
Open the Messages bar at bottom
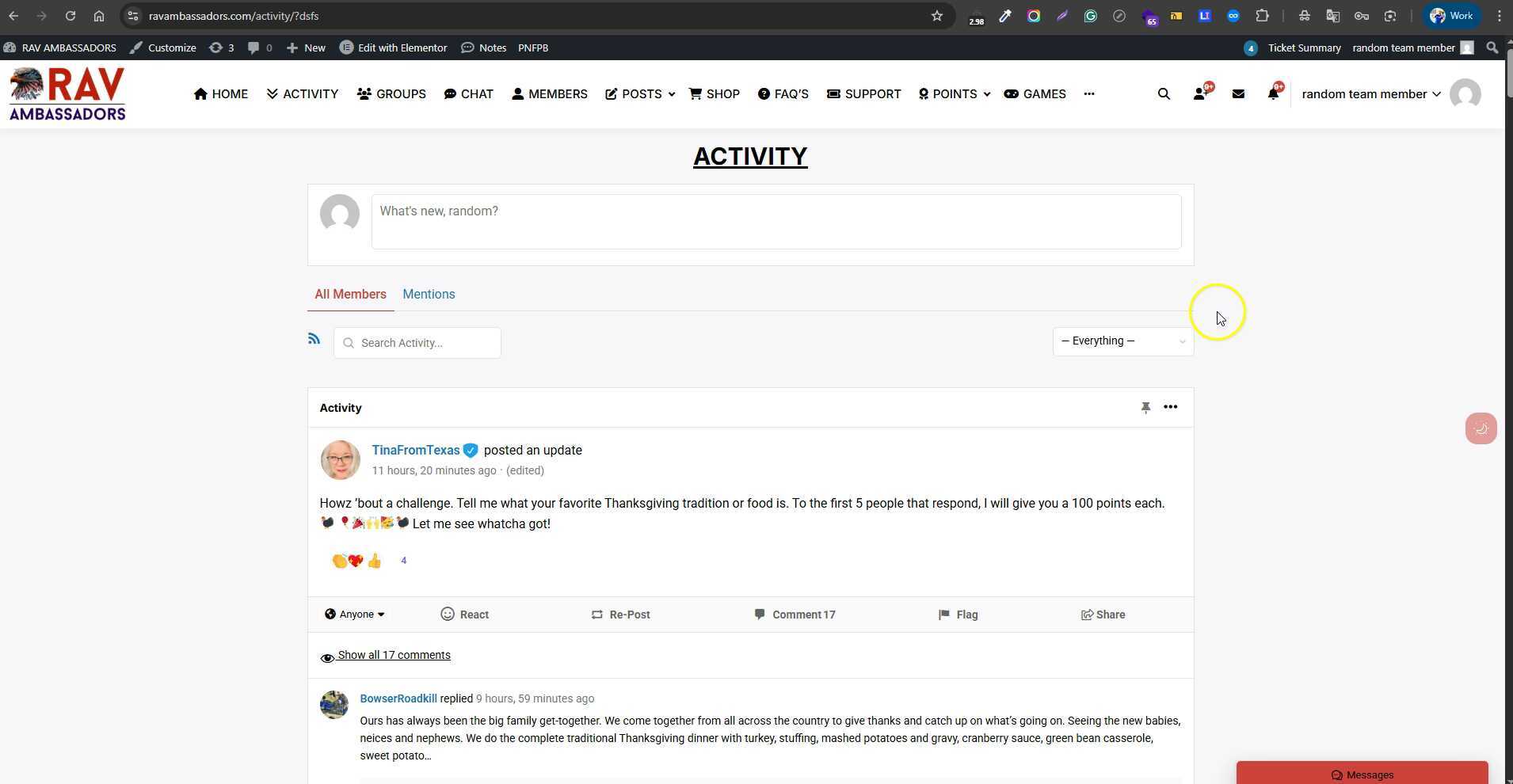[x=1362, y=773]
